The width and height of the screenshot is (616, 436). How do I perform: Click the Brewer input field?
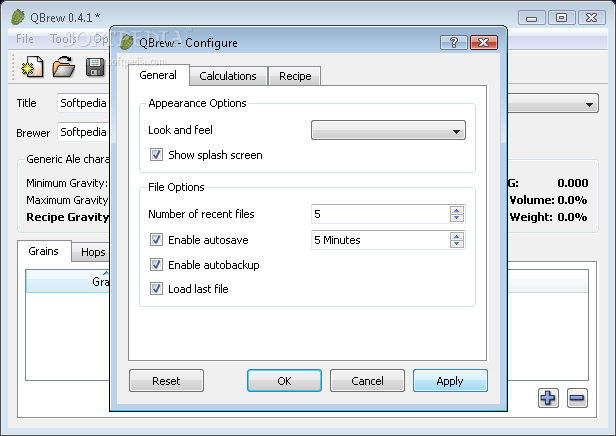pos(83,132)
